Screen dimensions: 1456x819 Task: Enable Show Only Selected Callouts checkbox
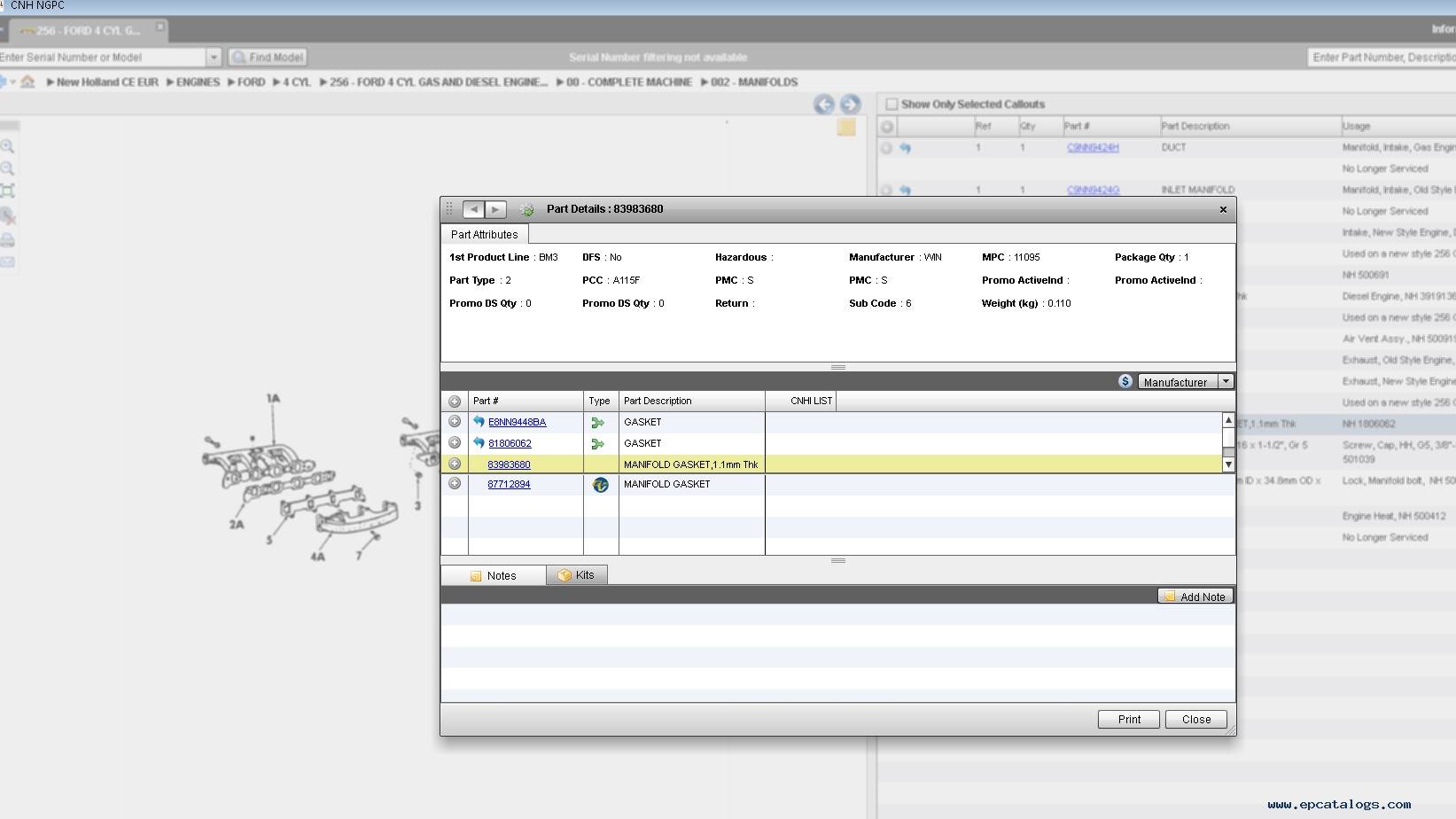pos(892,105)
